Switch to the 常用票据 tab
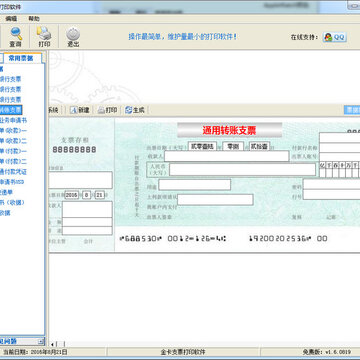The width and height of the screenshot is (360, 360). [x=23, y=58]
